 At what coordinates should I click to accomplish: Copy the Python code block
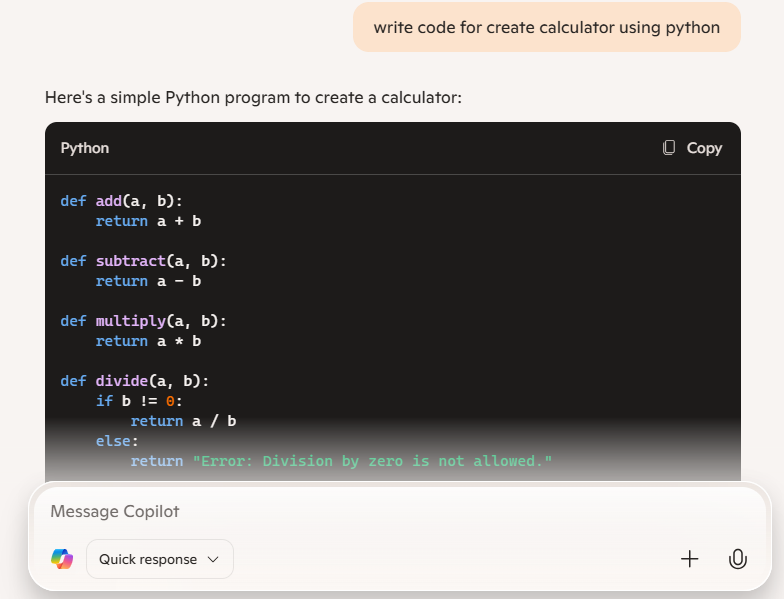(692, 148)
